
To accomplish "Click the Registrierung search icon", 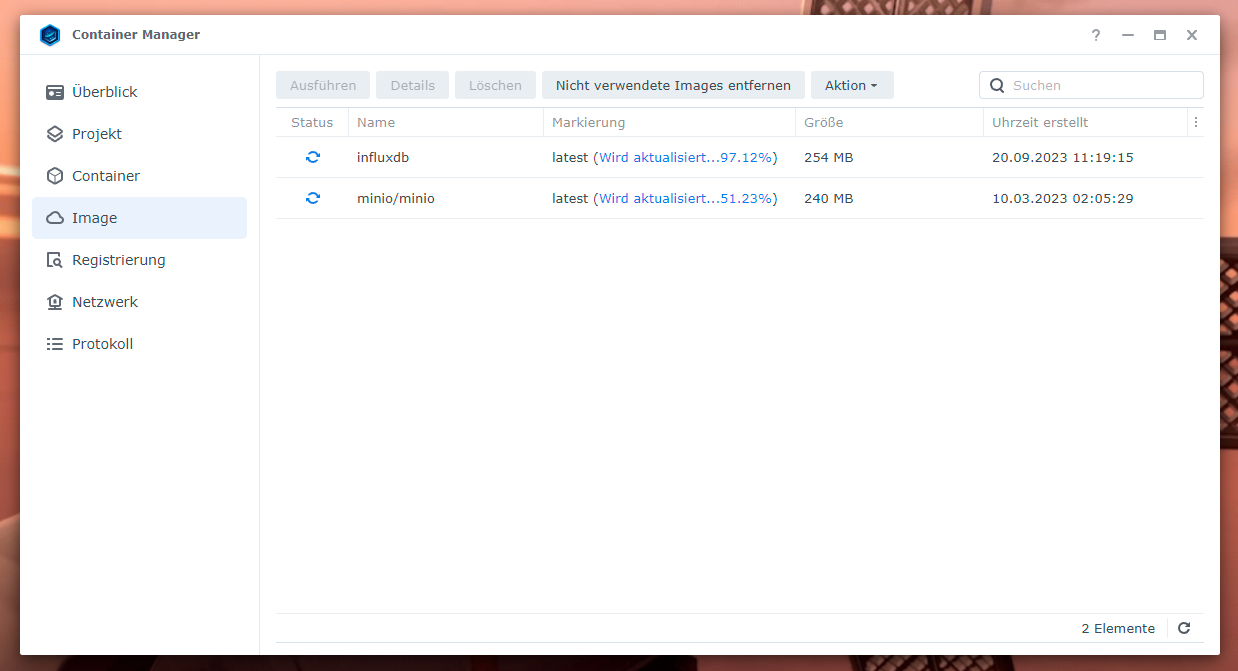I will click(x=55, y=260).
